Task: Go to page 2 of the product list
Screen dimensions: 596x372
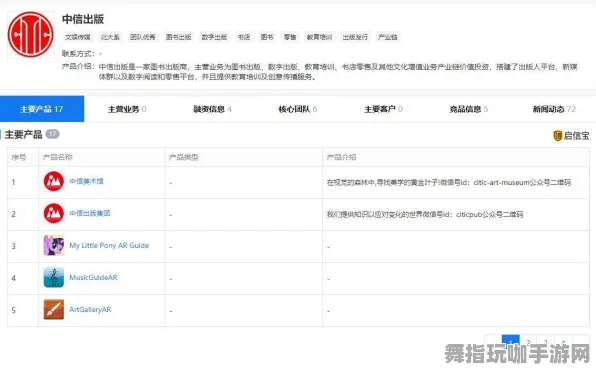Action: point(528,342)
